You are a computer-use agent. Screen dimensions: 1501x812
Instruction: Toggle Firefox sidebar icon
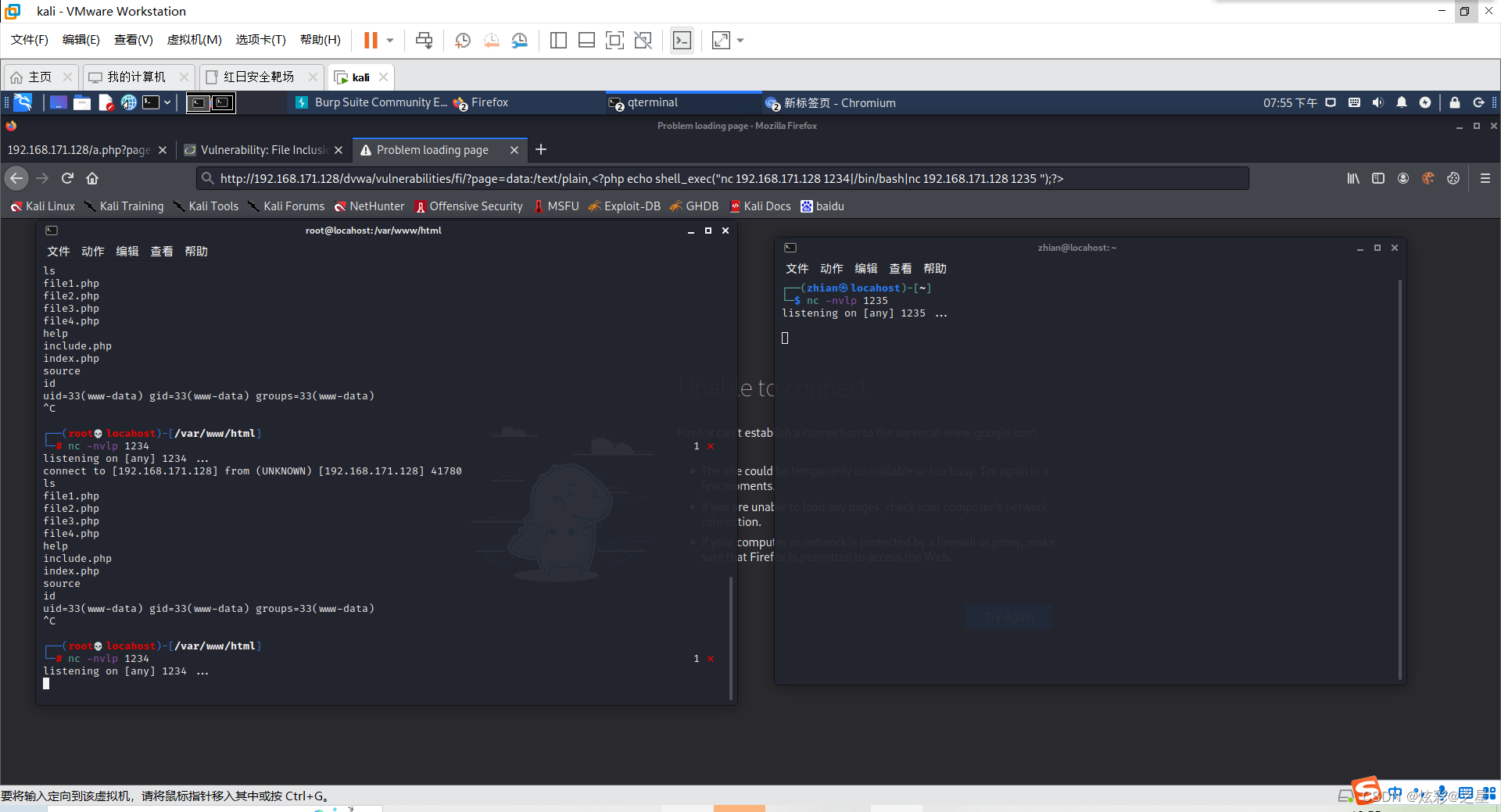pyautogui.click(x=1377, y=178)
